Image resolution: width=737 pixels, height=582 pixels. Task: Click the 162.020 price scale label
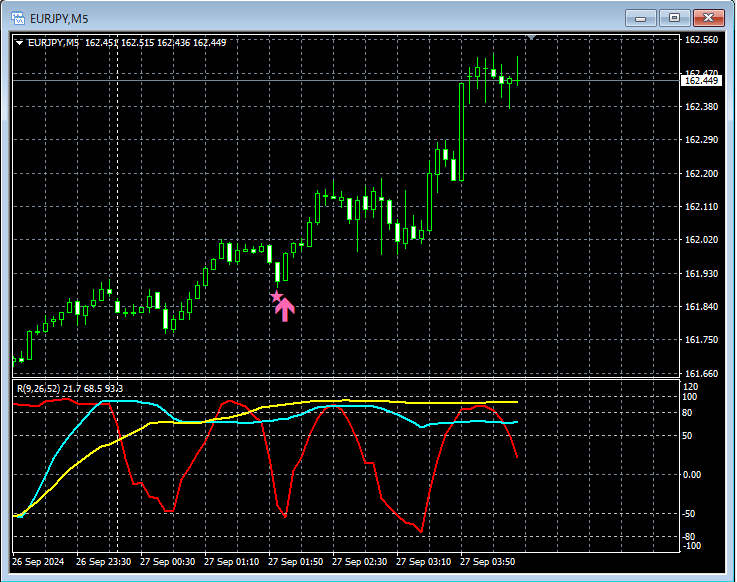701,240
